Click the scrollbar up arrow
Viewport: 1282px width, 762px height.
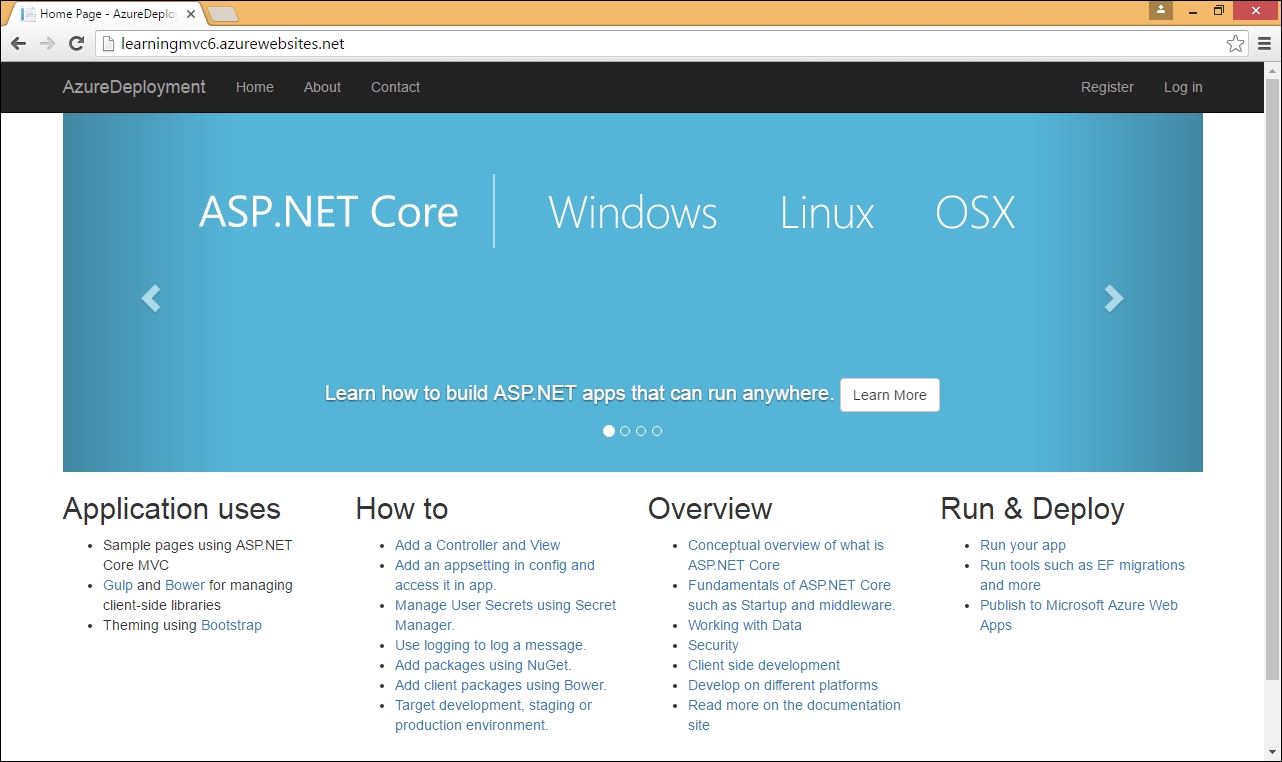coord(1272,70)
